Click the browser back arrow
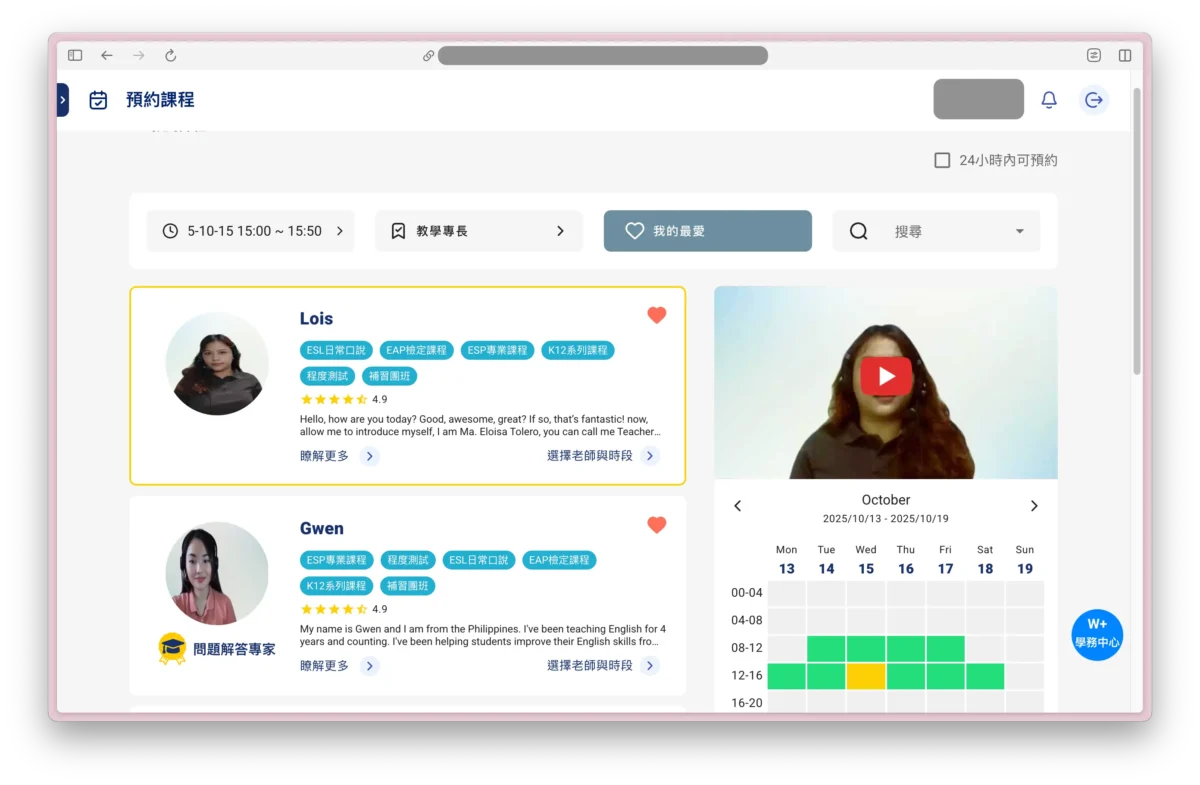 (x=107, y=56)
